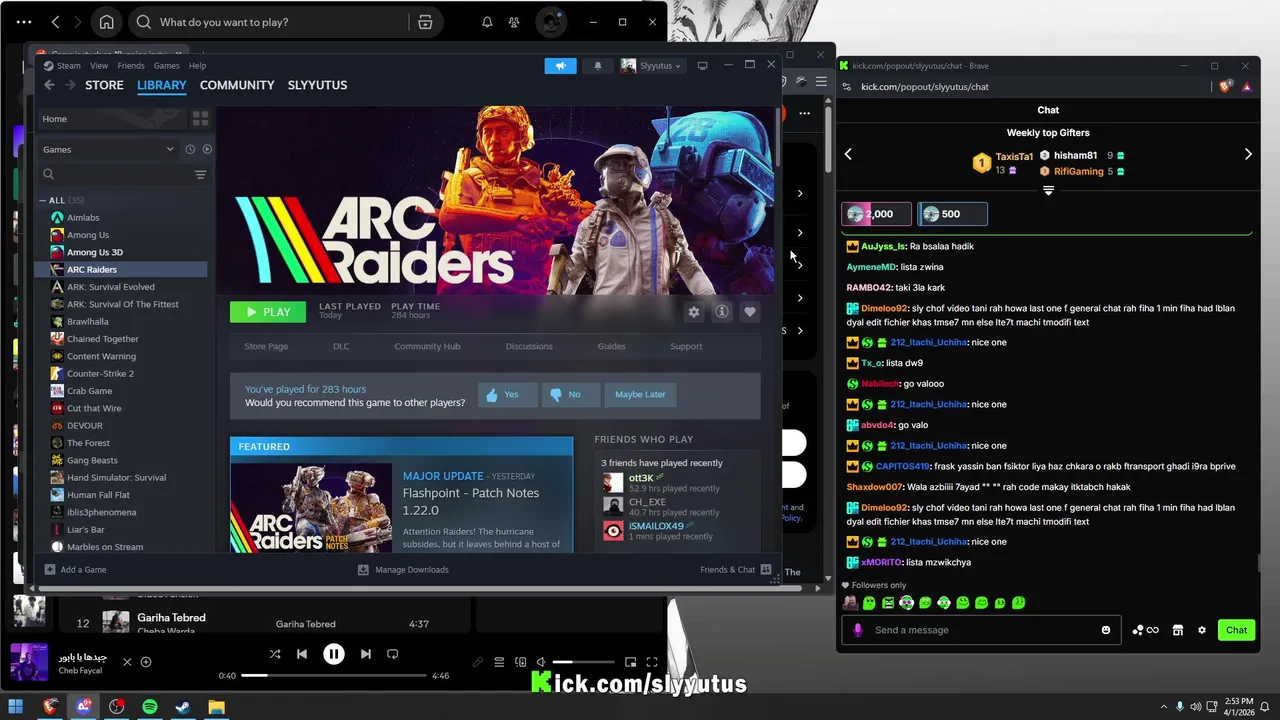Open the Flashpoint Patch Notes thumbnail

point(311,507)
